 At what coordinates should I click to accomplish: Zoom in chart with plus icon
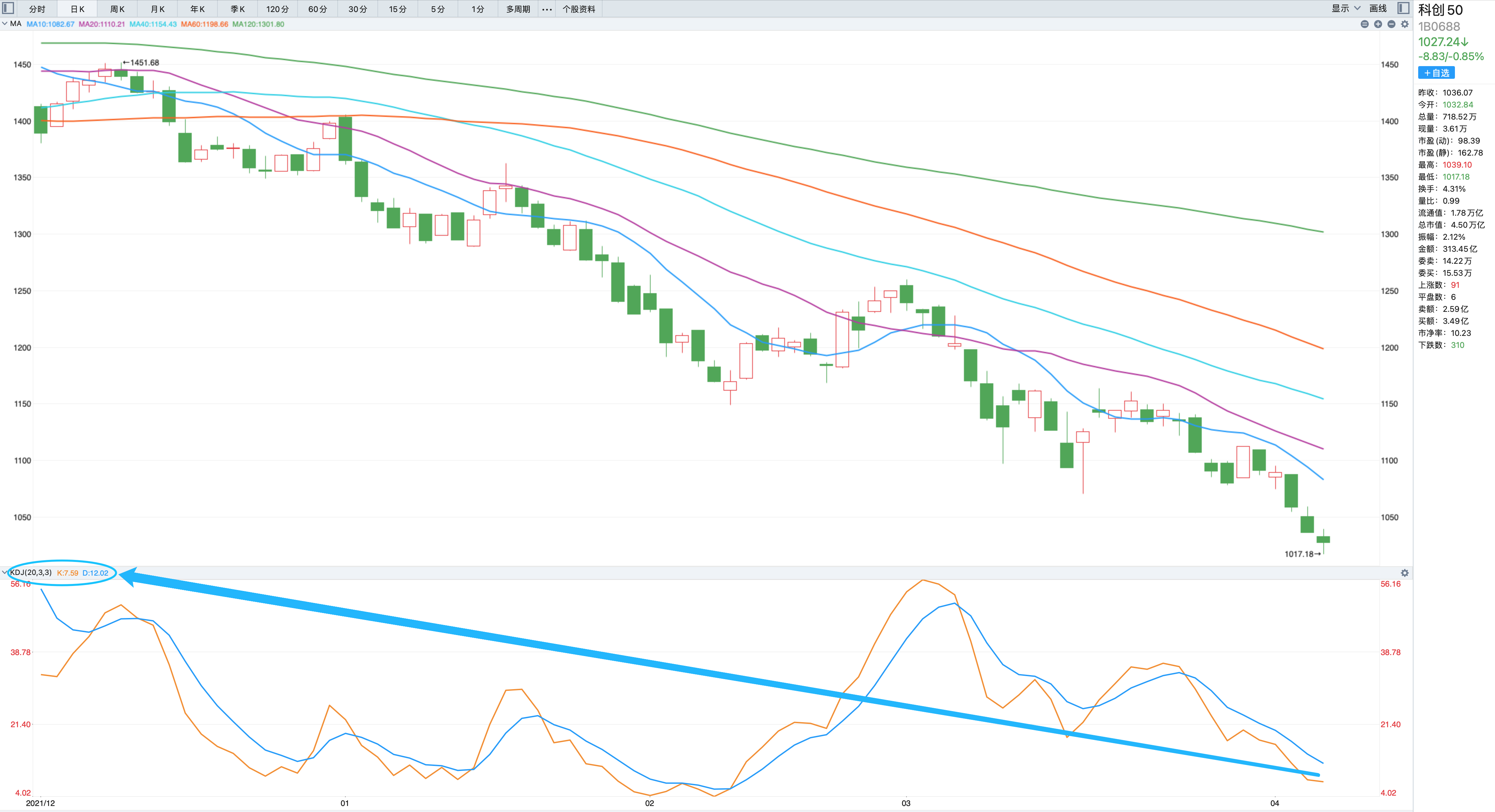tap(1378, 24)
